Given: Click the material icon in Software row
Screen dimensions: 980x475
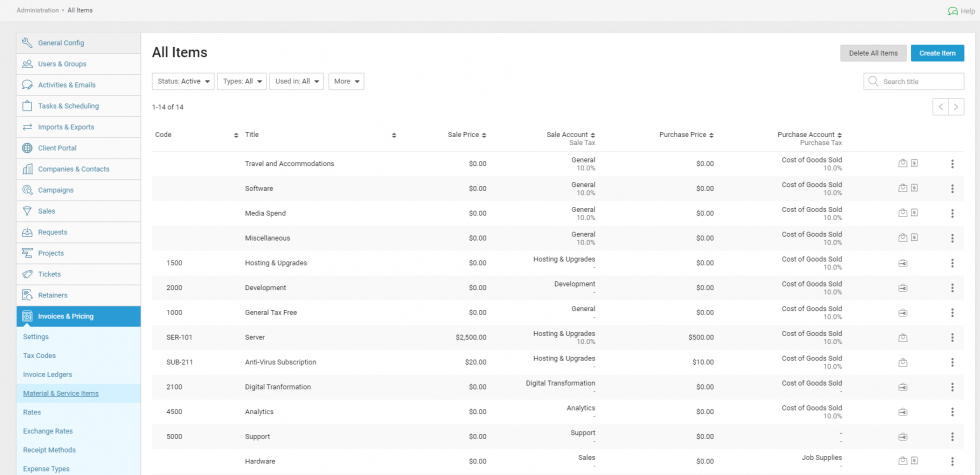Looking at the screenshot, I should point(903,188).
